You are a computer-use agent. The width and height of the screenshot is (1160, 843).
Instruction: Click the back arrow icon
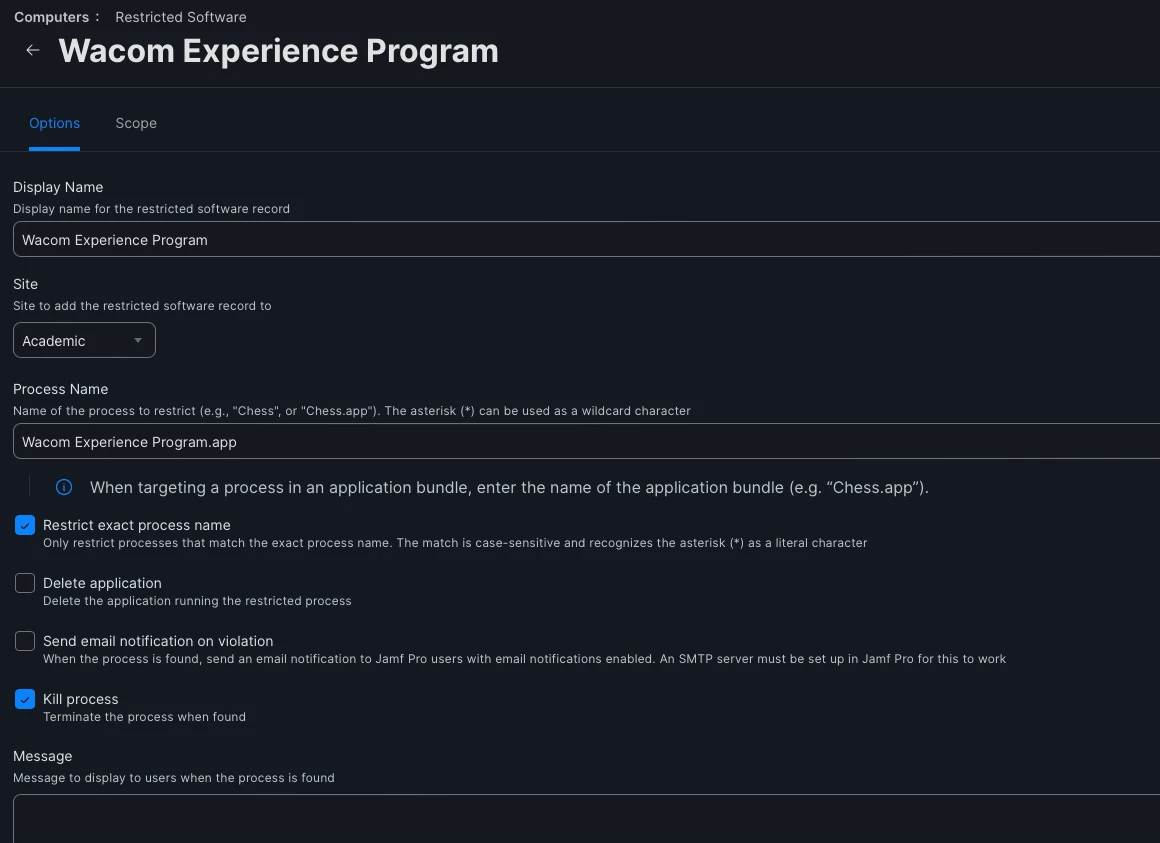click(x=33, y=50)
